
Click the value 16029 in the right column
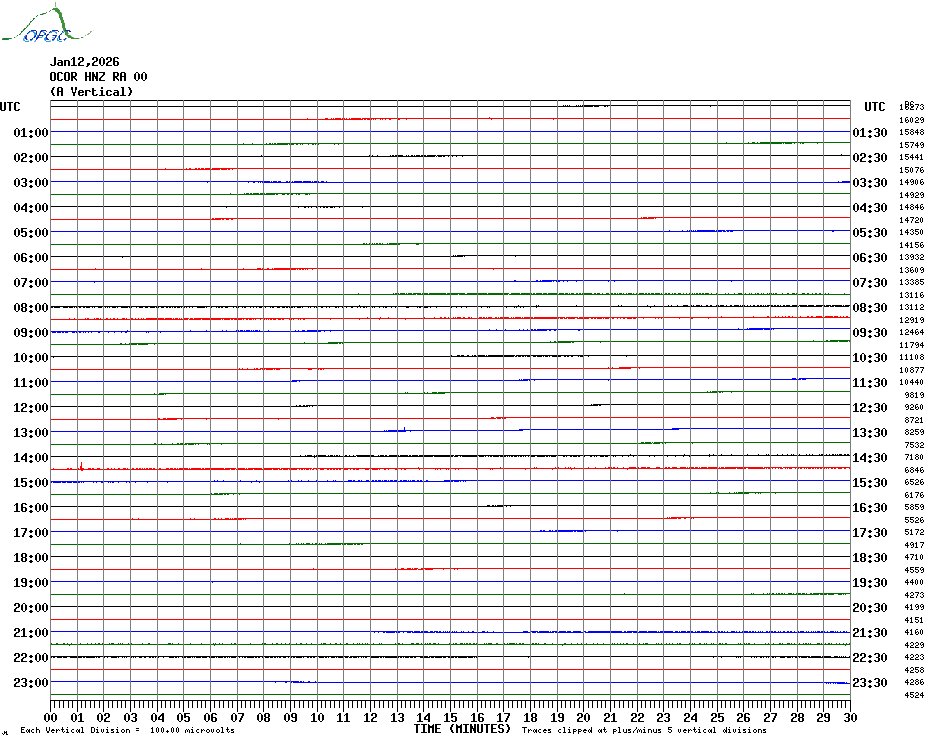(x=912, y=120)
